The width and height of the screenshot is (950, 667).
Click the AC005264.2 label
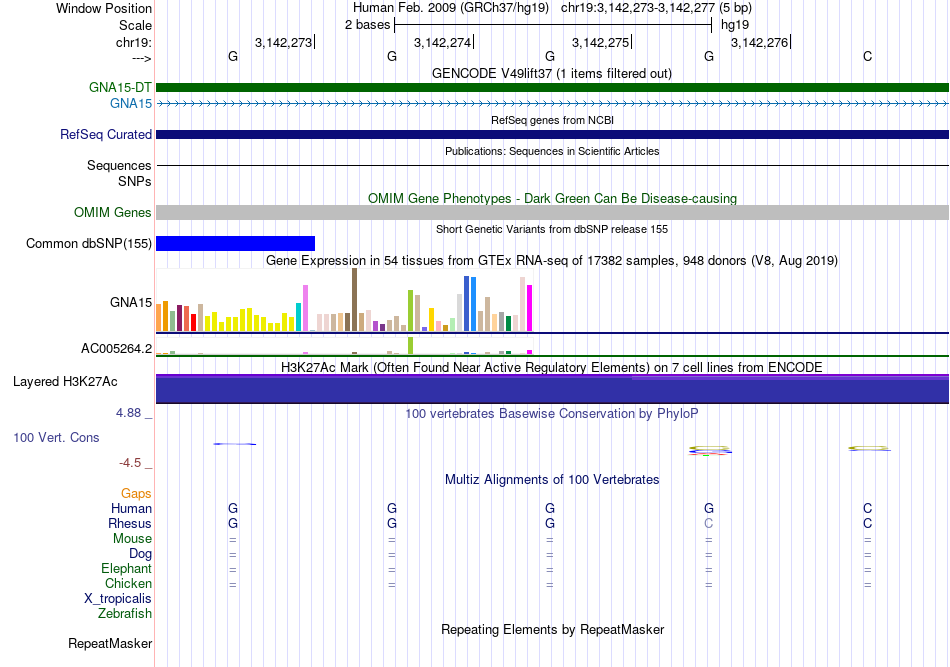point(116,348)
